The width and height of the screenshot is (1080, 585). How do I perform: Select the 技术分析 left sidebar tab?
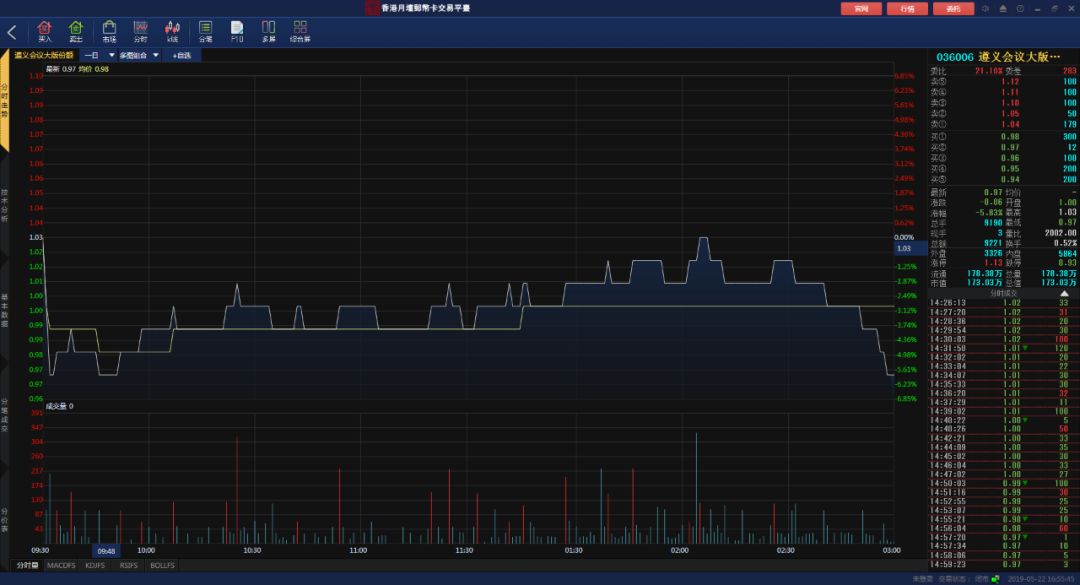4,205
